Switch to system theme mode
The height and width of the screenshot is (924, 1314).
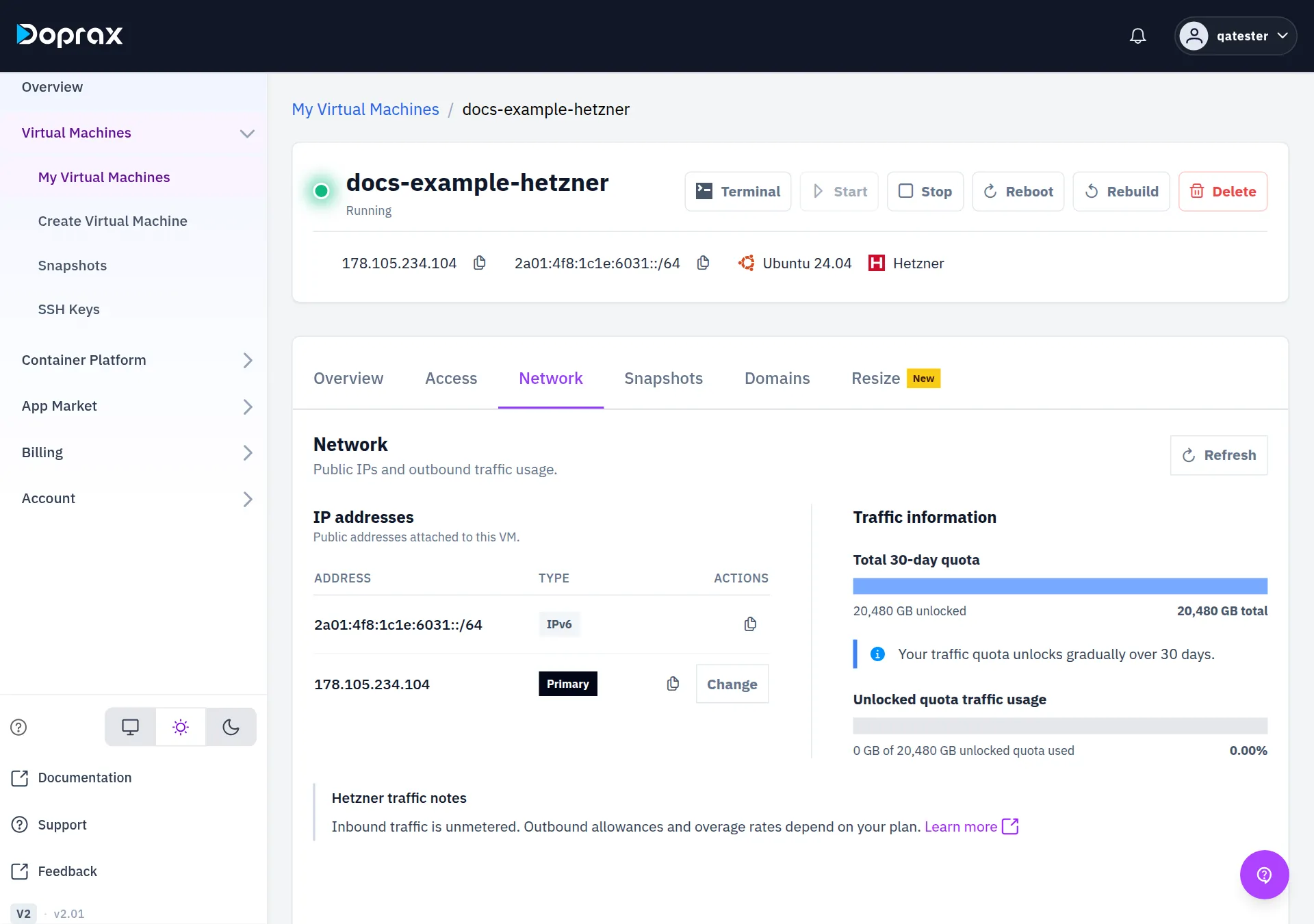point(130,727)
